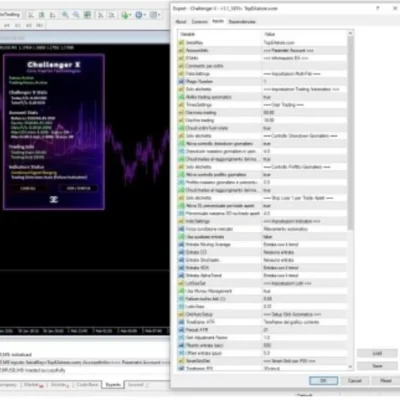
Task: Open the indicators list dropdown (green plus)
Action: 126,15
